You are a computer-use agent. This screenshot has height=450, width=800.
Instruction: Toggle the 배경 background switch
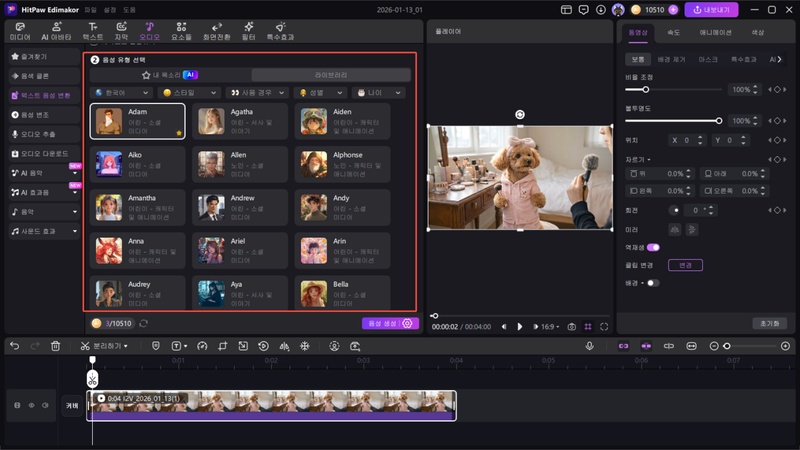pos(653,283)
